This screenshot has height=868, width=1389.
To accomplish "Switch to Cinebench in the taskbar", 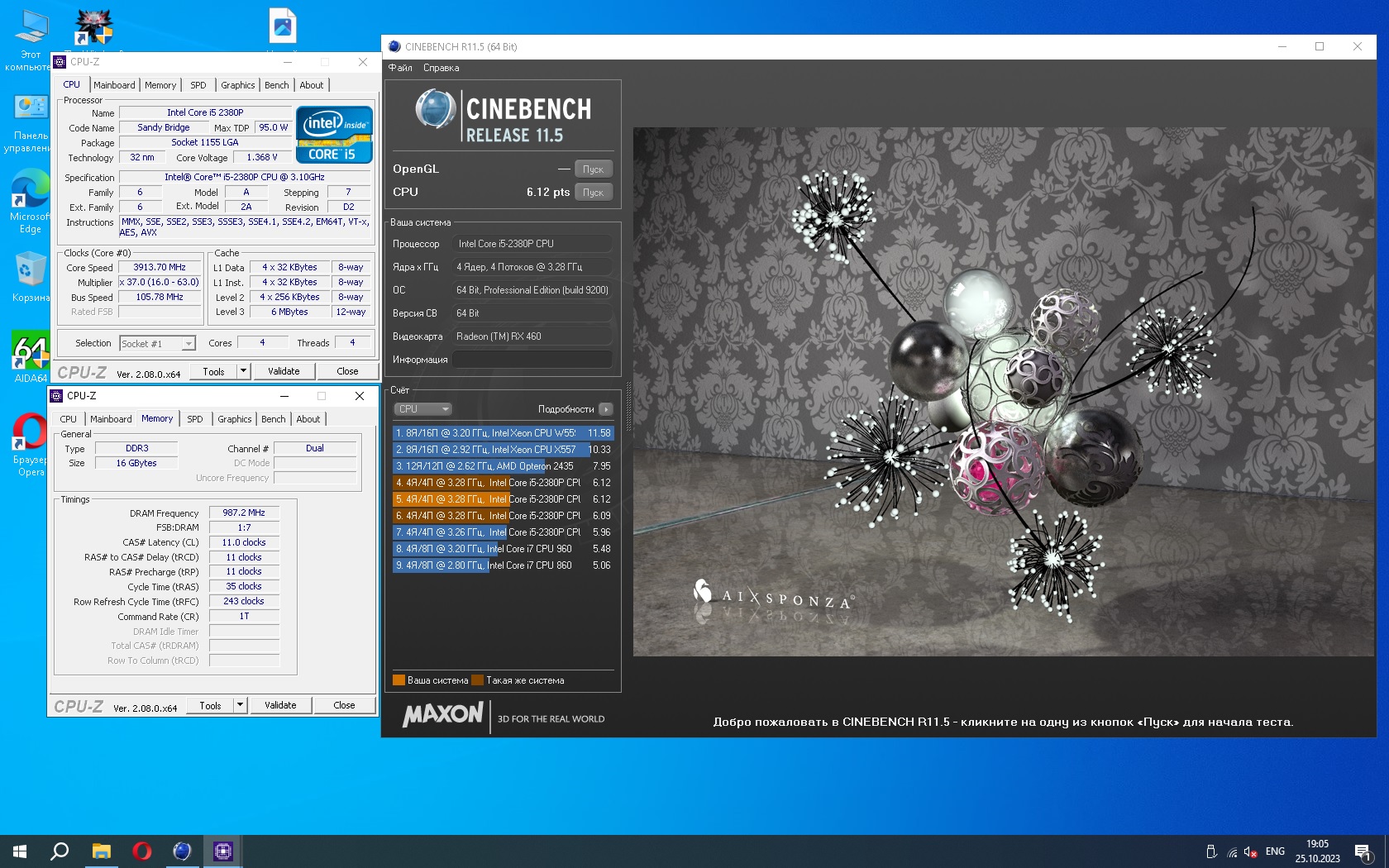I will click(x=182, y=851).
